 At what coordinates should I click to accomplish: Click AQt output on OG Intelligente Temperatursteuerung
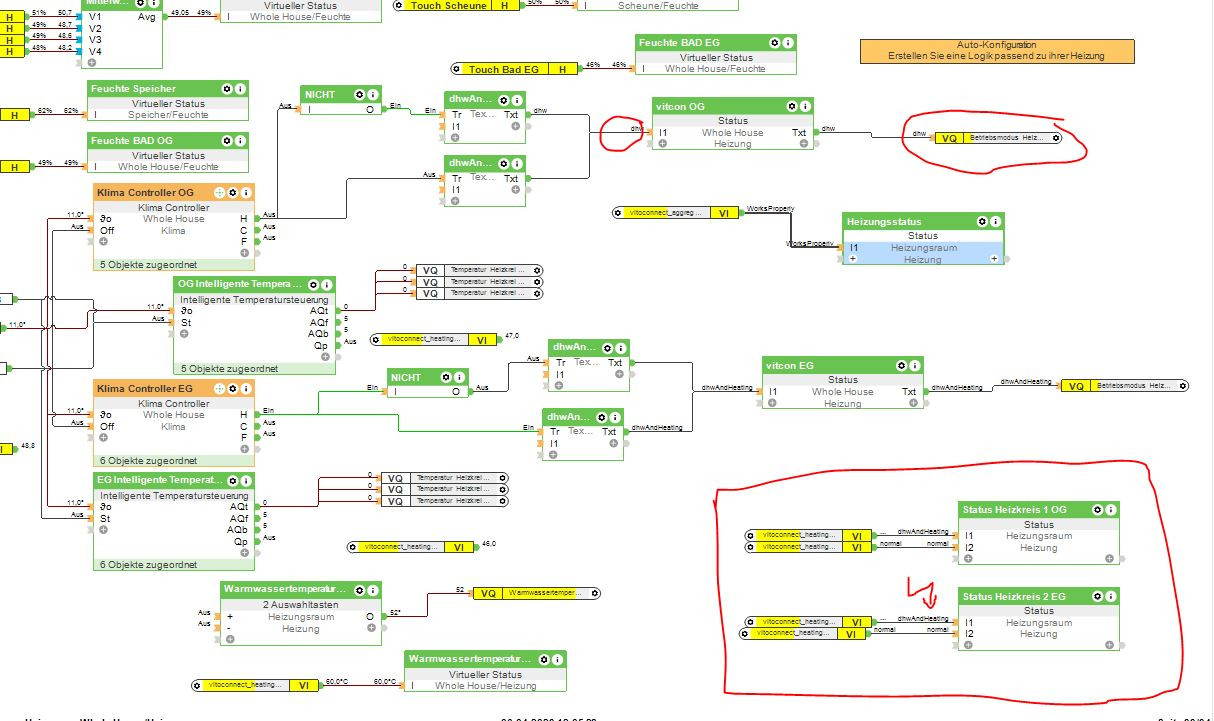tap(319, 311)
